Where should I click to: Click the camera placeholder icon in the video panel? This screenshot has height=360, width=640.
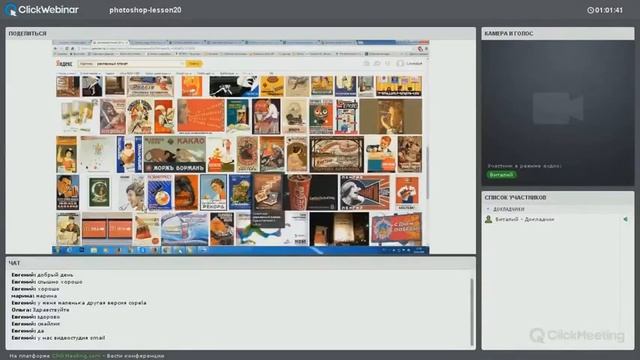click(558, 108)
